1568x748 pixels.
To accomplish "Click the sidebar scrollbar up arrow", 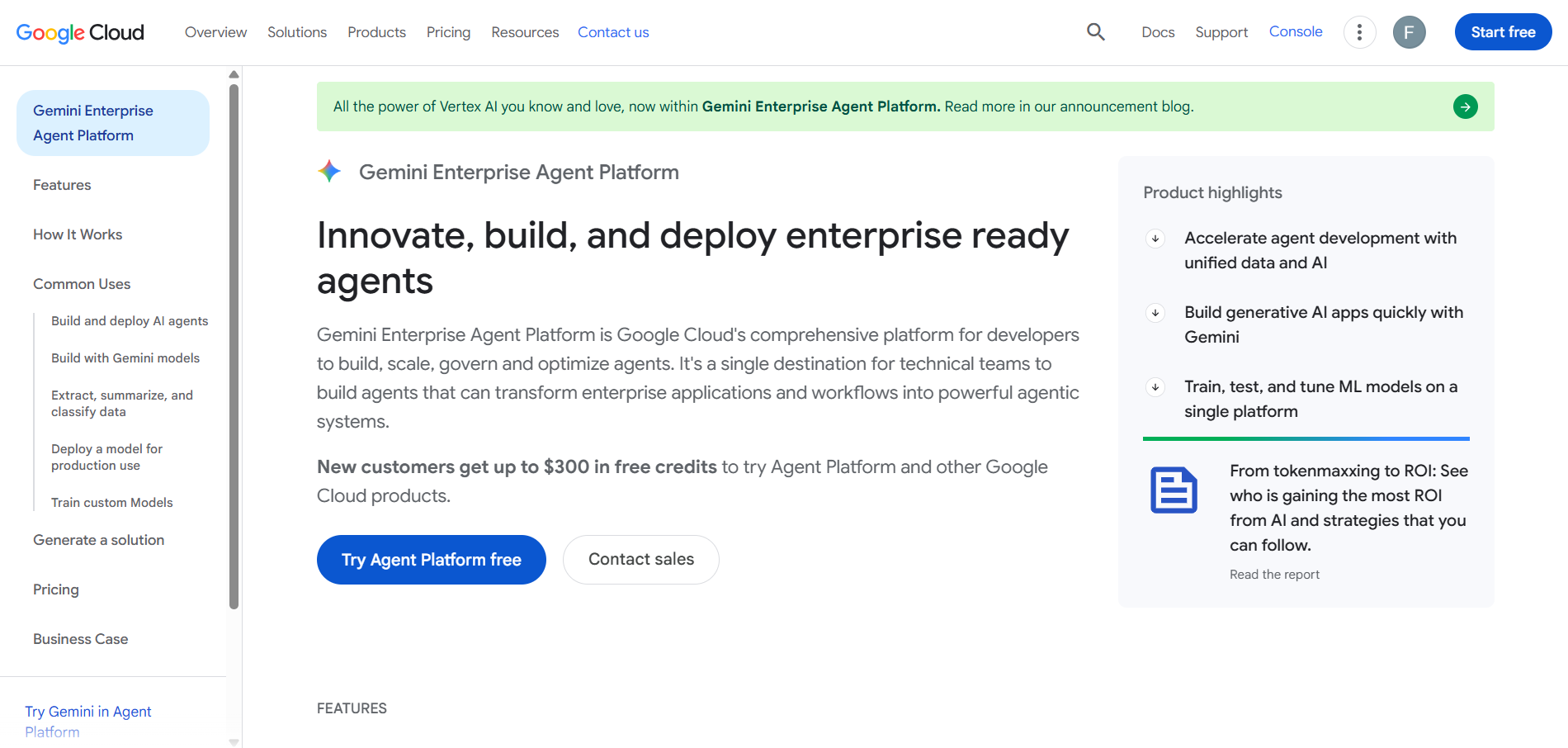I will pos(234,74).
